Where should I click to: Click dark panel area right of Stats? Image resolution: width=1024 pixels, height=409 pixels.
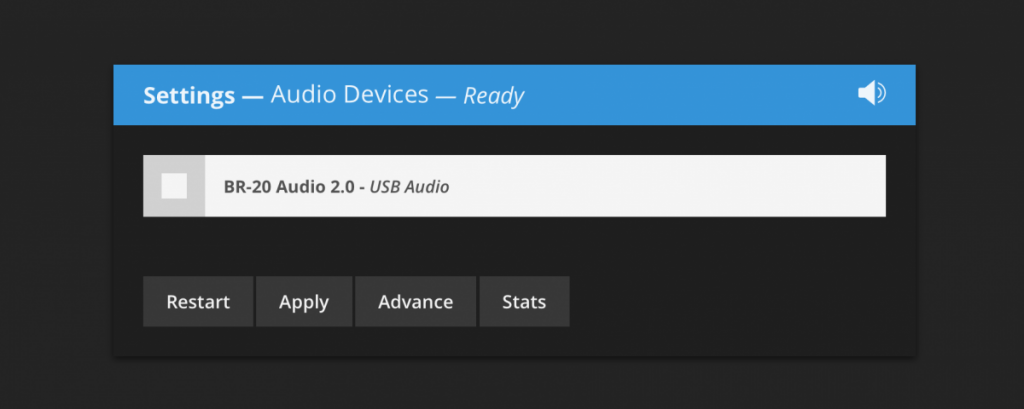pyautogui.click(x=738, y=302)
